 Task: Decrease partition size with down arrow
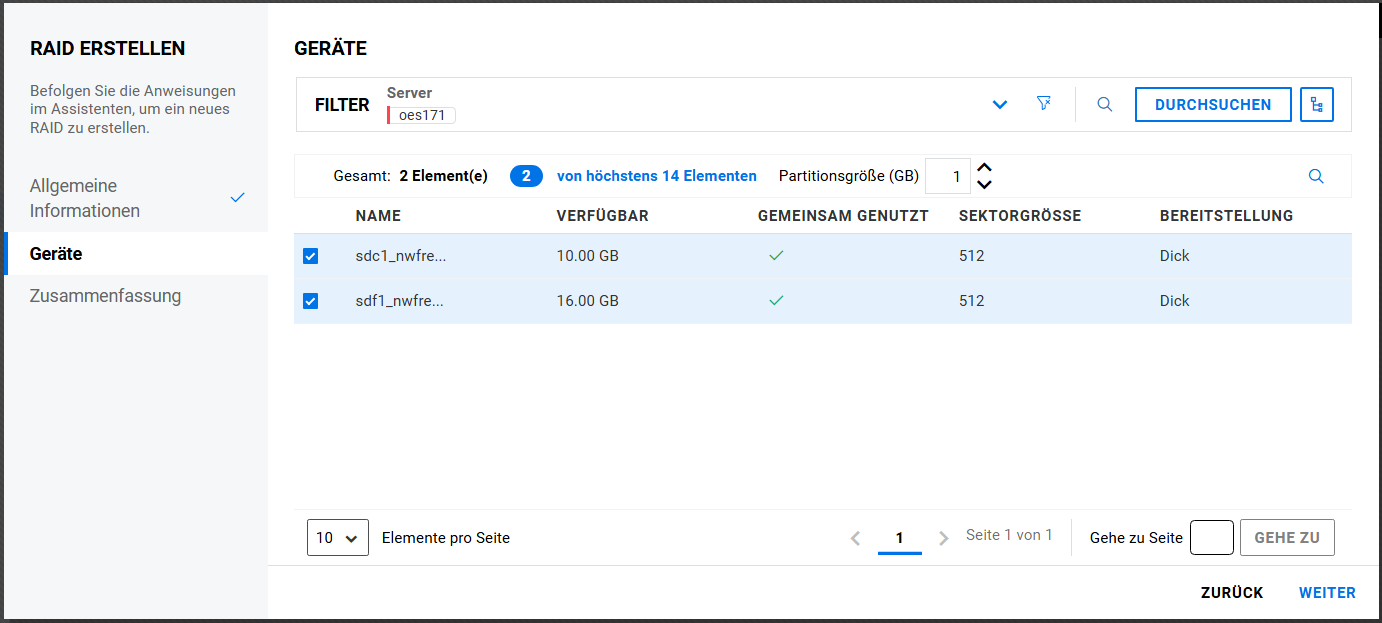click(x=984, y=184)
